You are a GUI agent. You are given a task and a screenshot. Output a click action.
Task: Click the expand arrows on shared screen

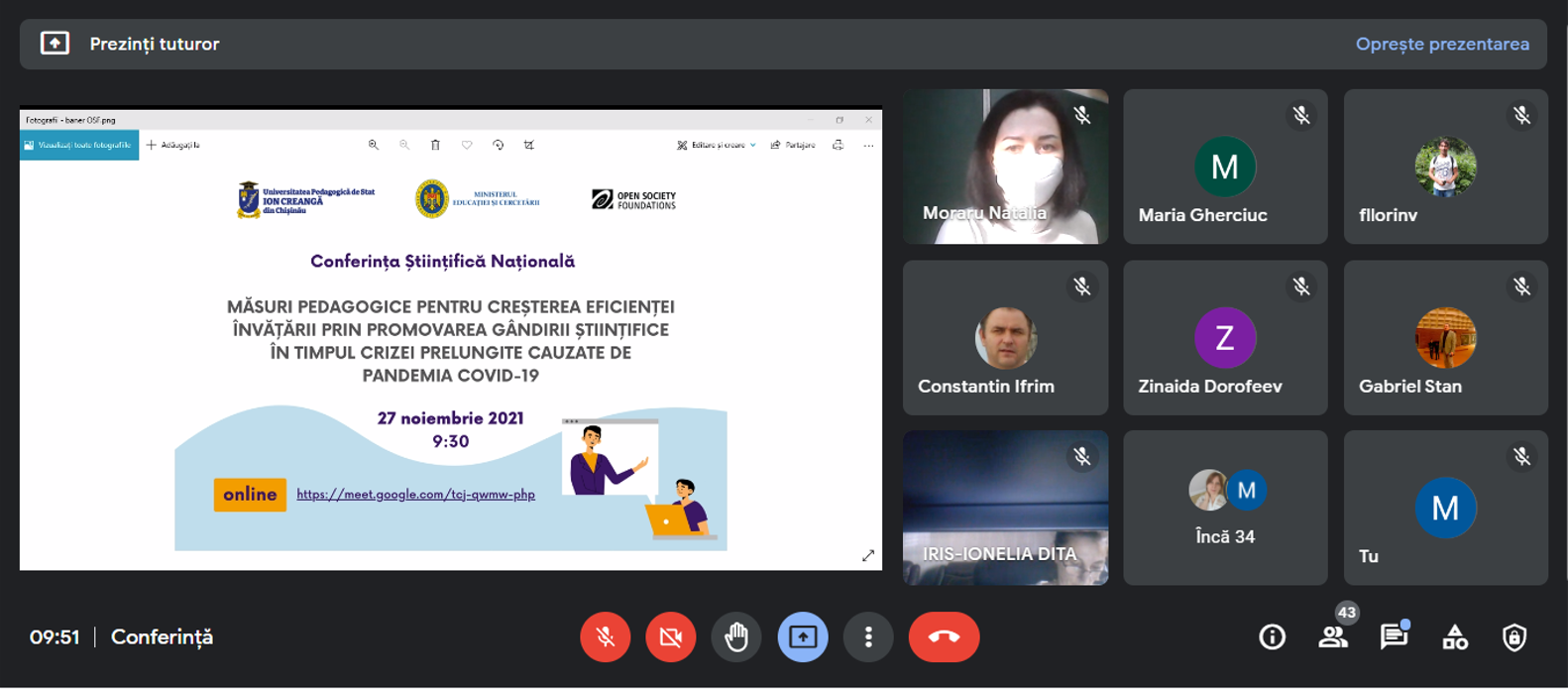[x=867, y=555]
